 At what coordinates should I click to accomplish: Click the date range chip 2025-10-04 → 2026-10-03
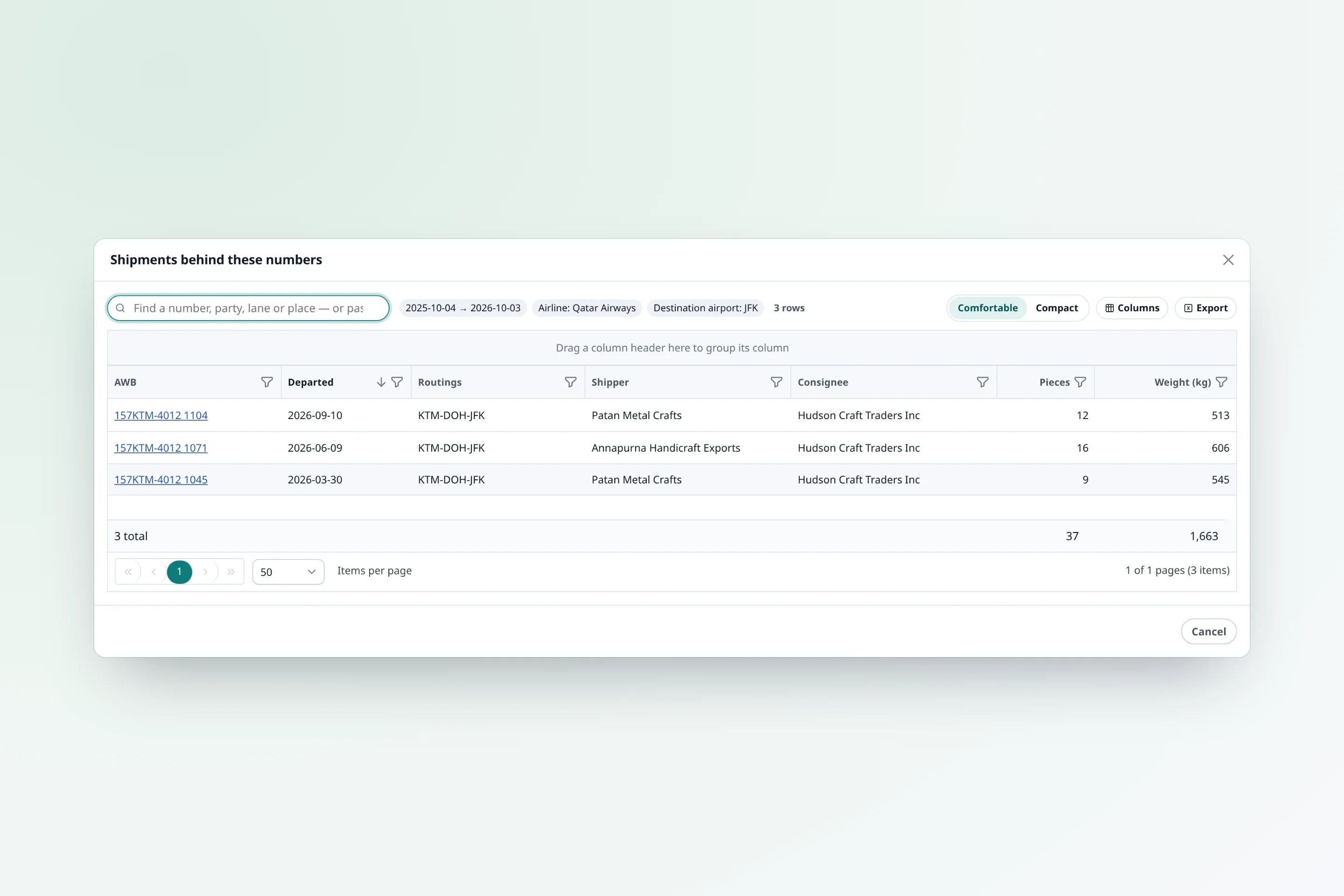pyautogui.click(x=463, y=308)
